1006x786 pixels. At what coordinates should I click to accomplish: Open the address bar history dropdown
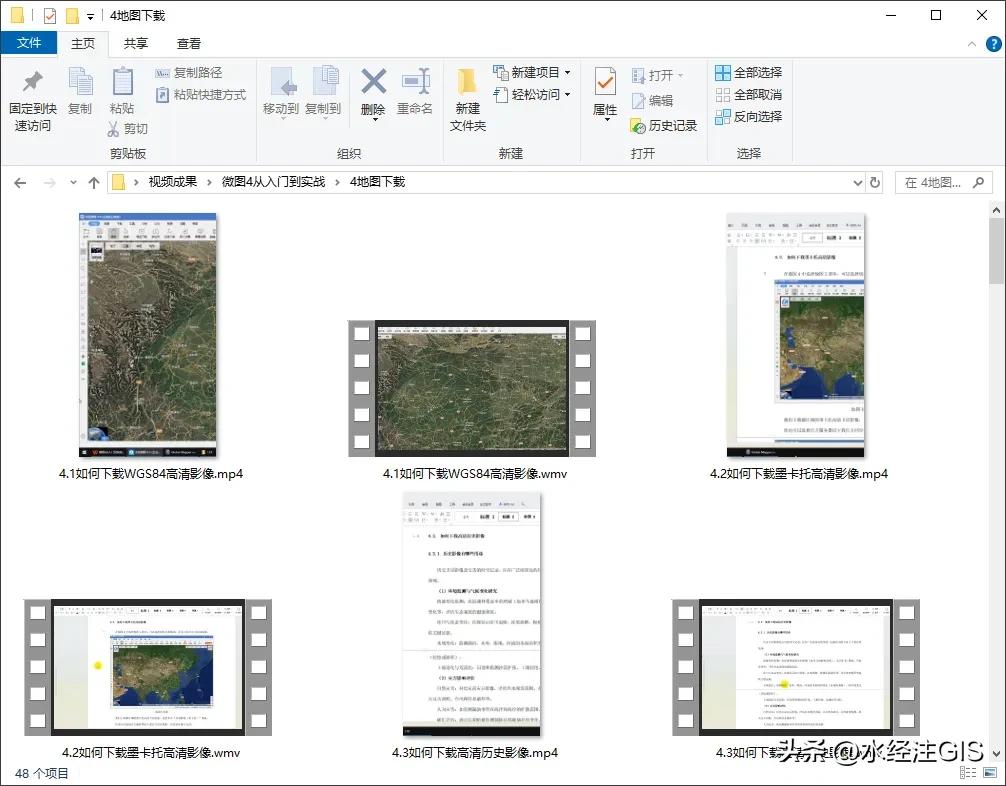click(857, 183)
